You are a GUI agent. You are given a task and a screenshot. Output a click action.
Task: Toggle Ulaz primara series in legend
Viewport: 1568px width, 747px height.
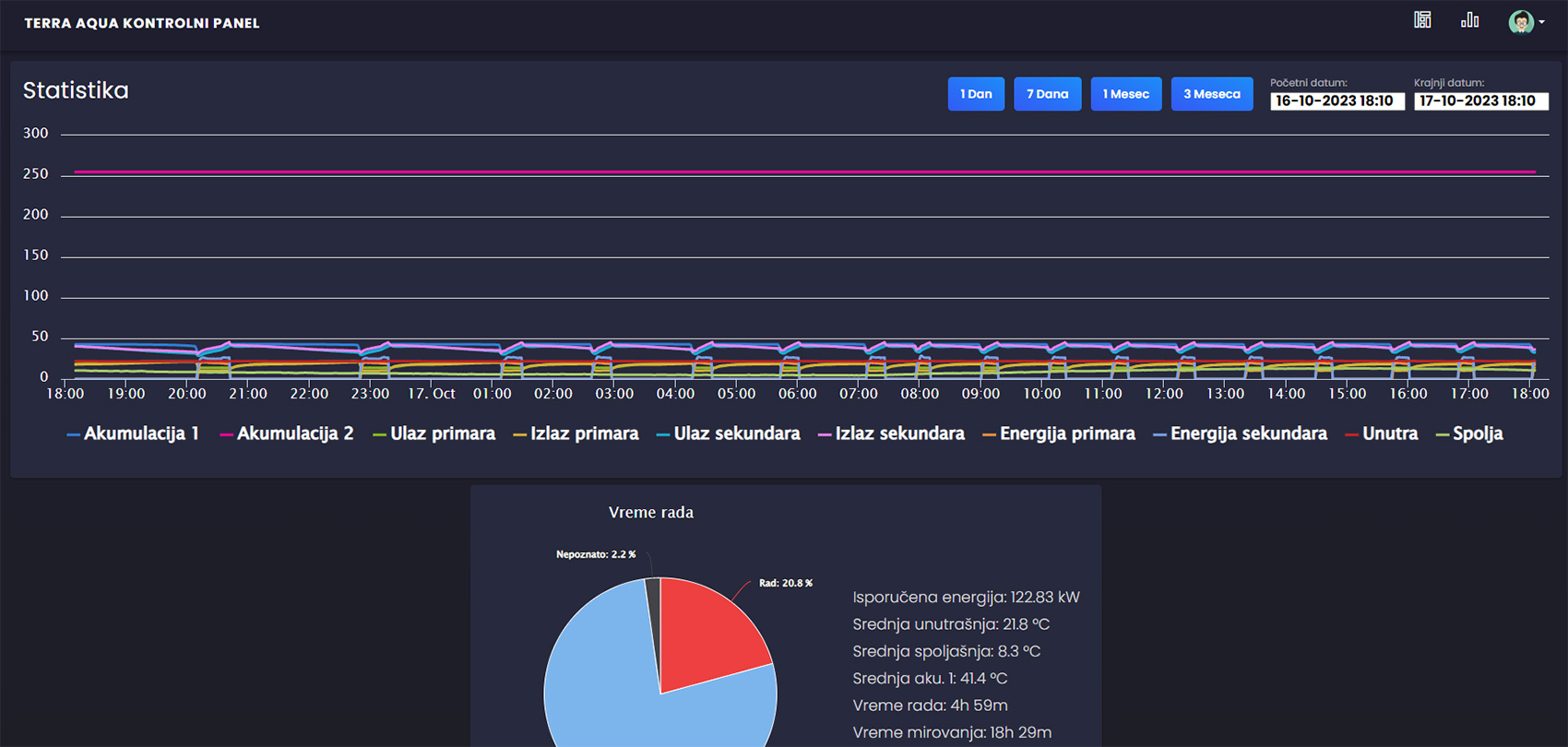[434, 433]
